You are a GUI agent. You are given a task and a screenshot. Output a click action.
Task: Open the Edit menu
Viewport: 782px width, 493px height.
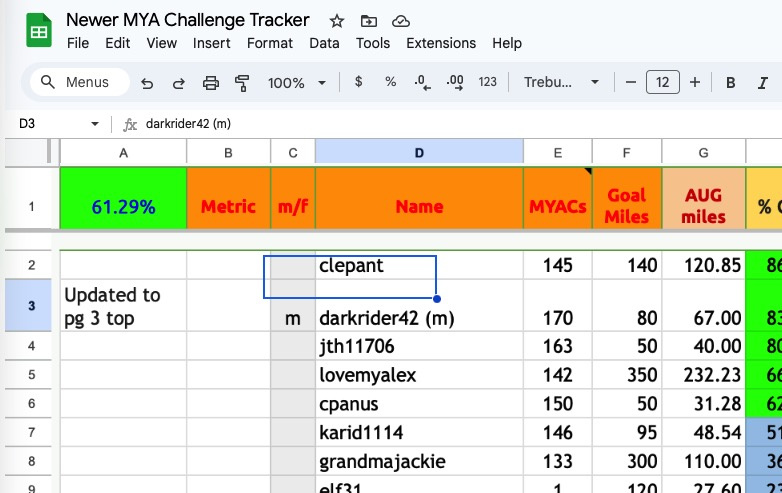click(x=118, y=43)
